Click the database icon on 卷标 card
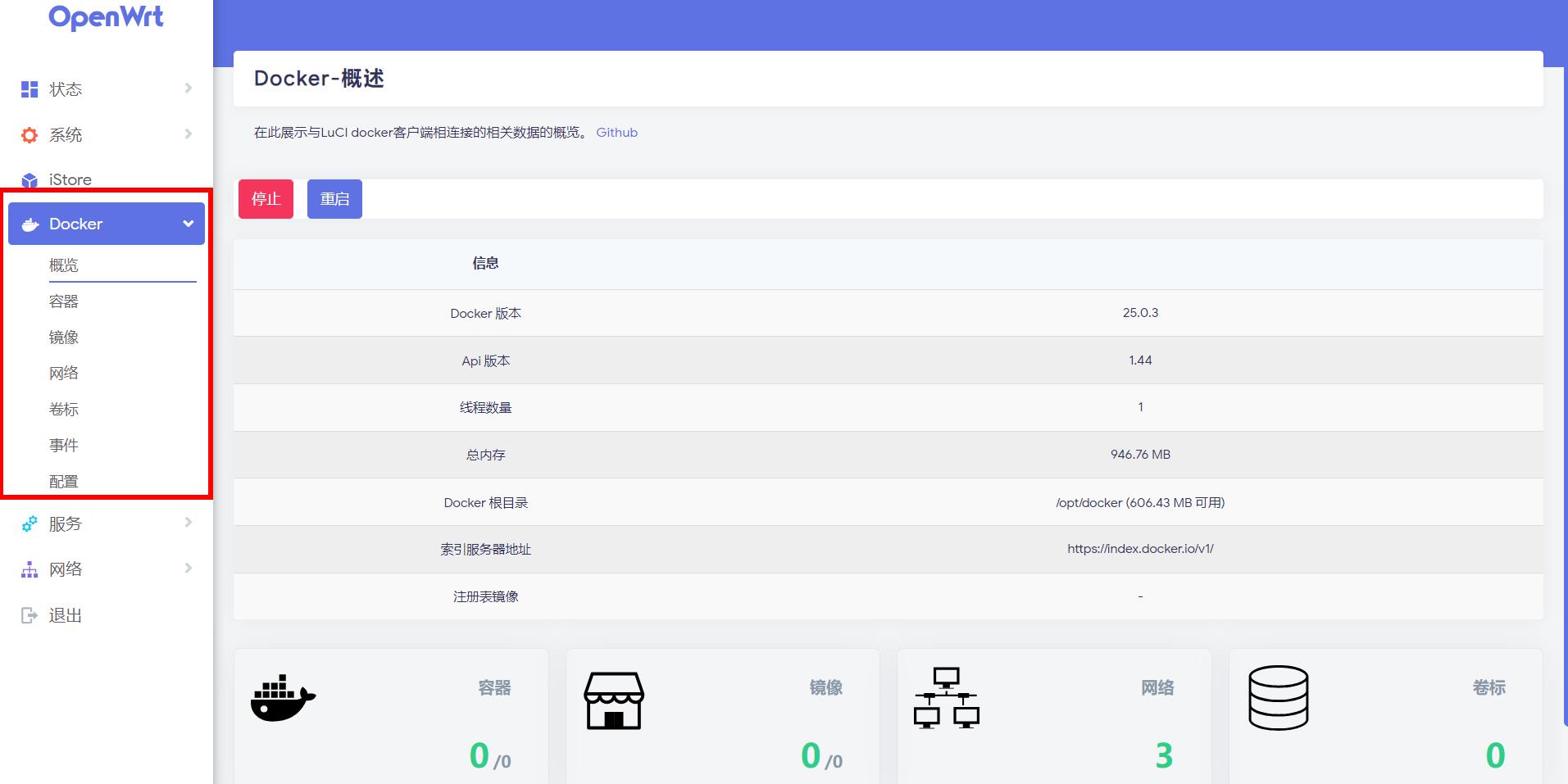This screenshot has width=1568, height=784. pos(1279,698)
